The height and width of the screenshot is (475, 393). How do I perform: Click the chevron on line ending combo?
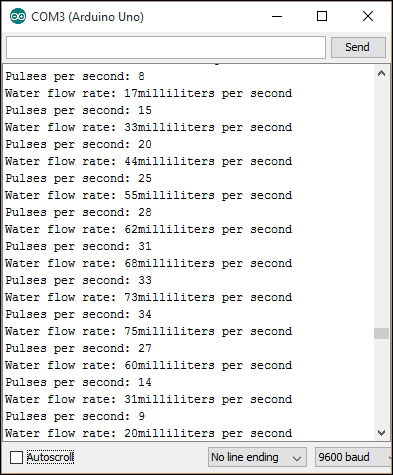(x=297, y=458)
